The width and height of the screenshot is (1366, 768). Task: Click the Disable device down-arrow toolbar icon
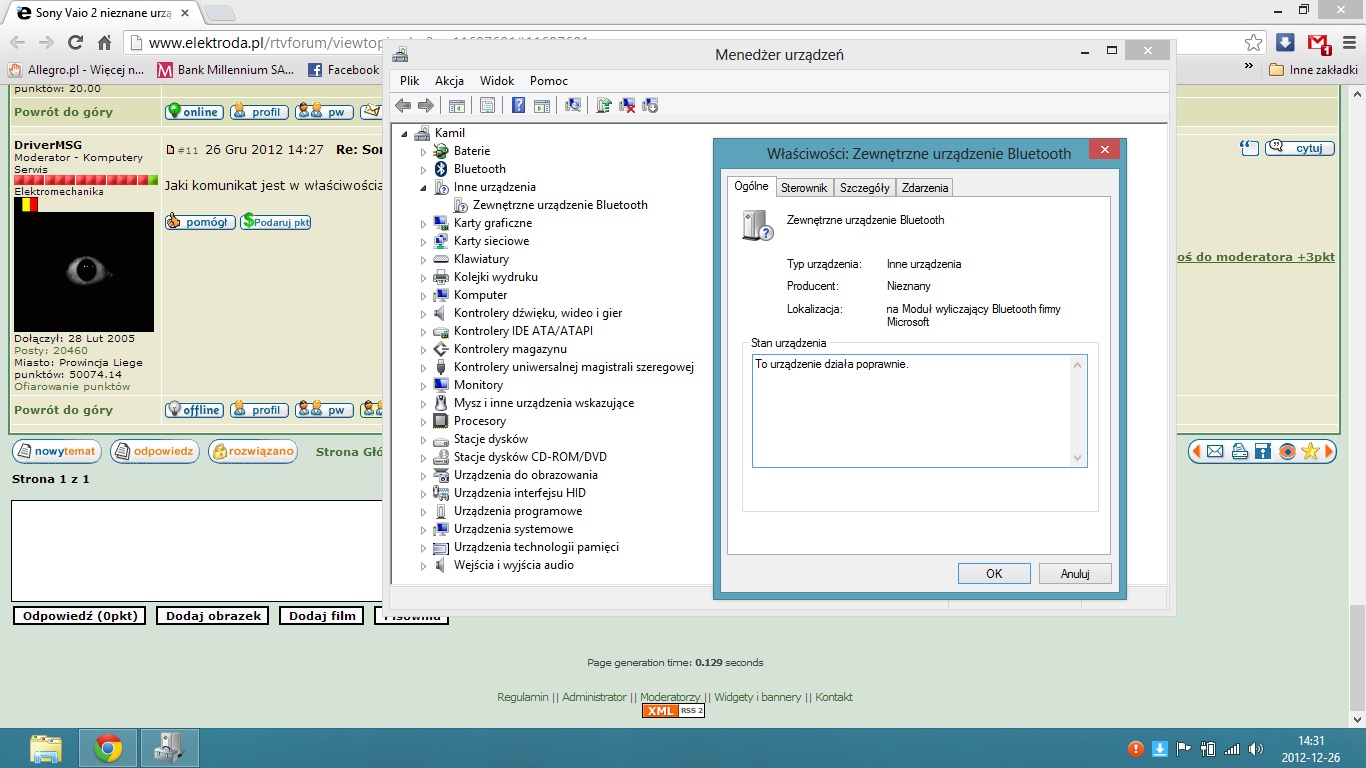[650, 105]
